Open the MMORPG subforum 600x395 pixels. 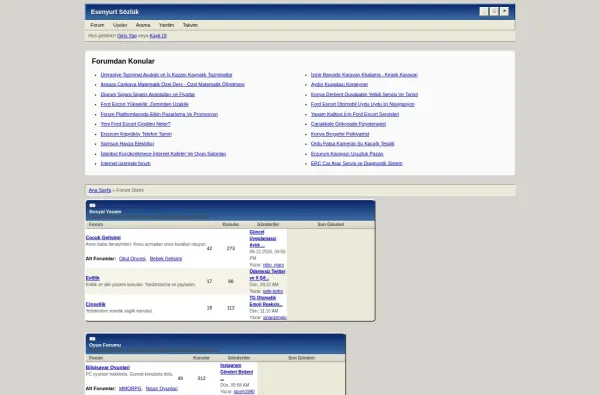[130, 388]
